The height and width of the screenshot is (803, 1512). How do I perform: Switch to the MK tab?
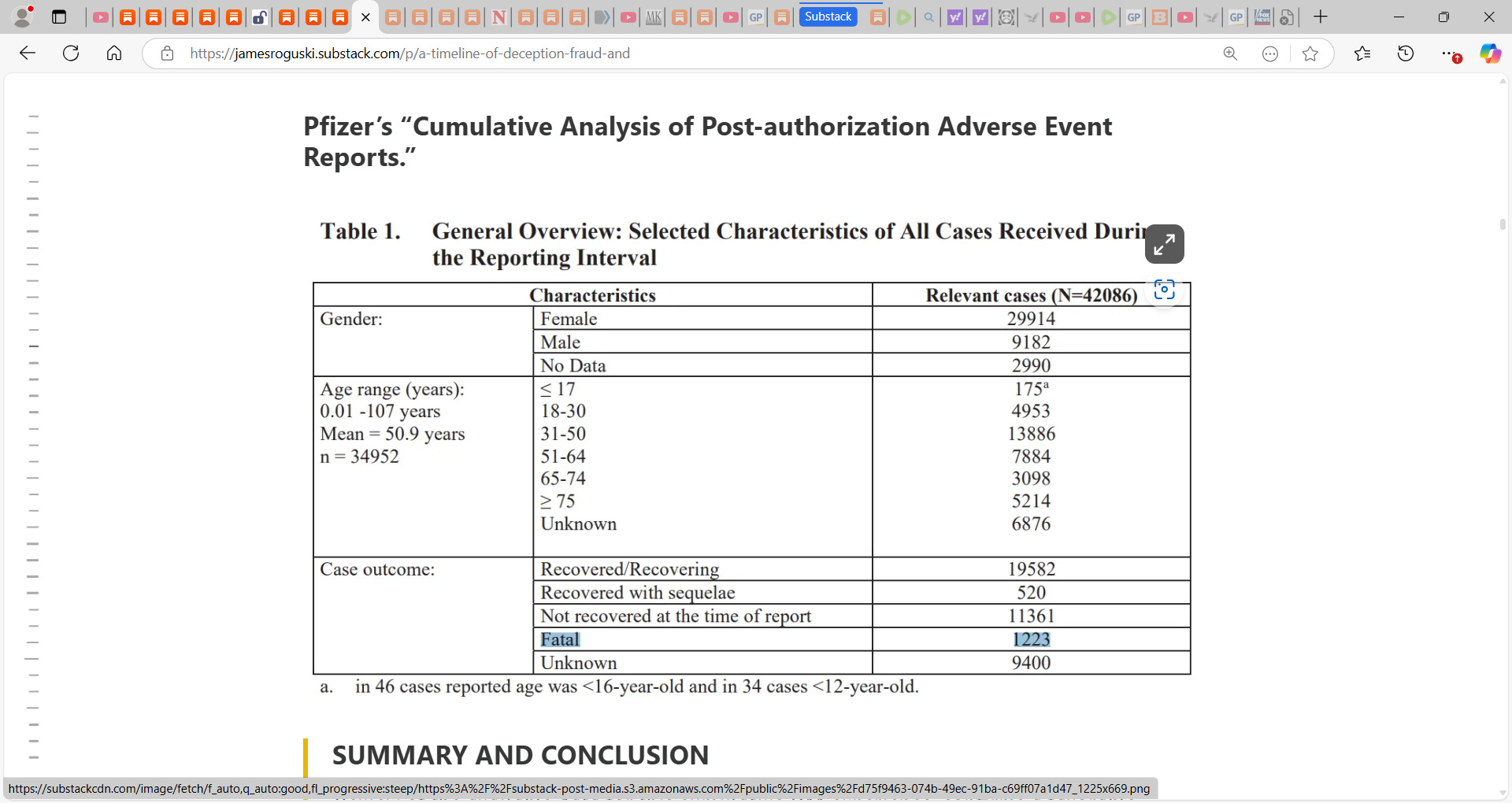point(654,17)
